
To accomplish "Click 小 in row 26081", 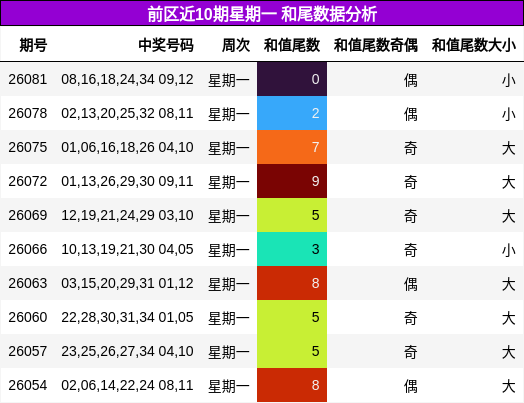I will point(509,80).
